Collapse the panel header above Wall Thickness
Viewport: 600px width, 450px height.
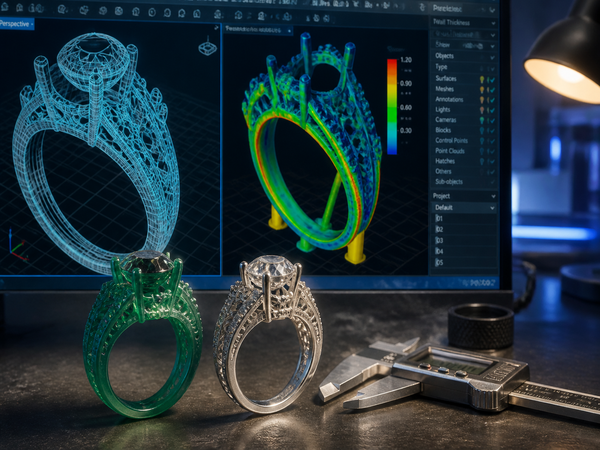pyautogui.click(x=492, y=10)
